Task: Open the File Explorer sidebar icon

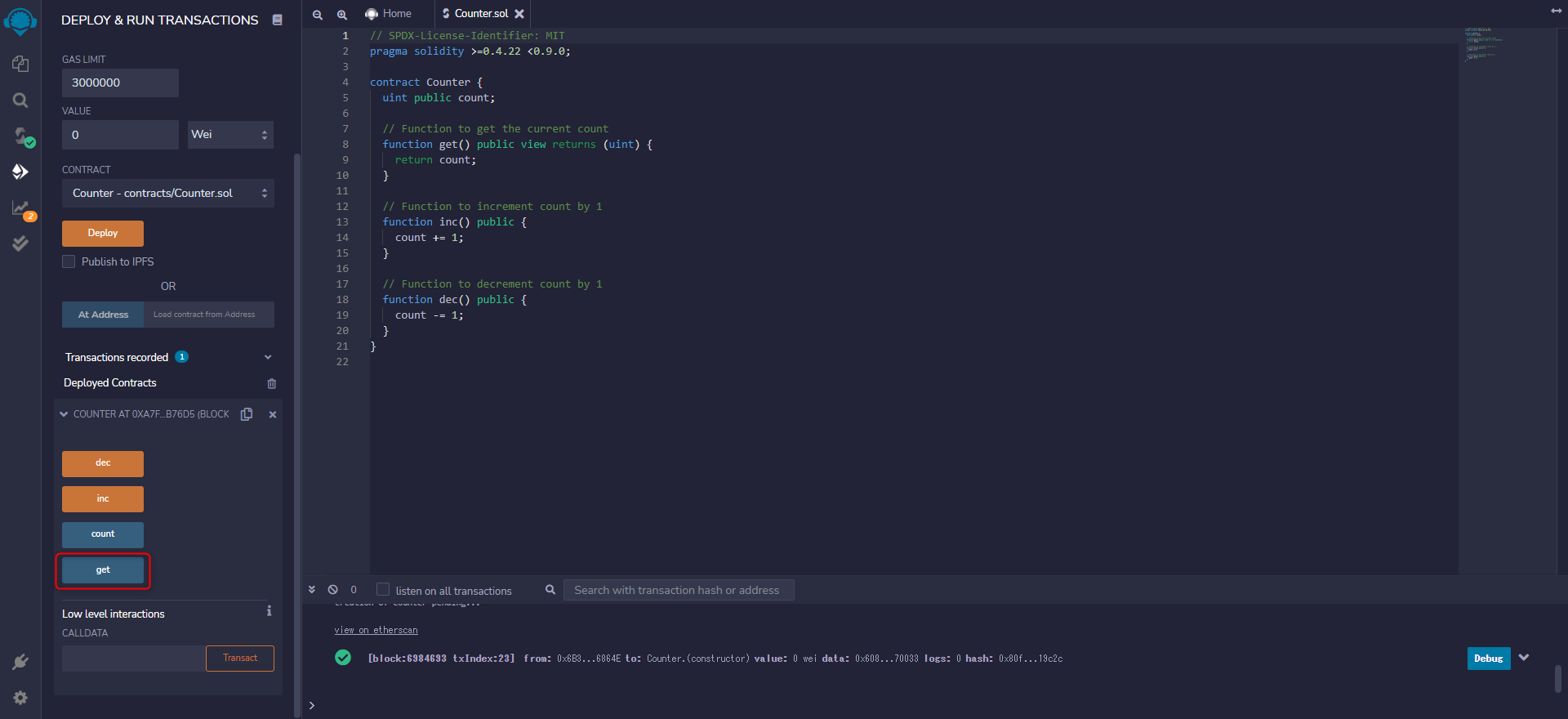Action: 20,64
